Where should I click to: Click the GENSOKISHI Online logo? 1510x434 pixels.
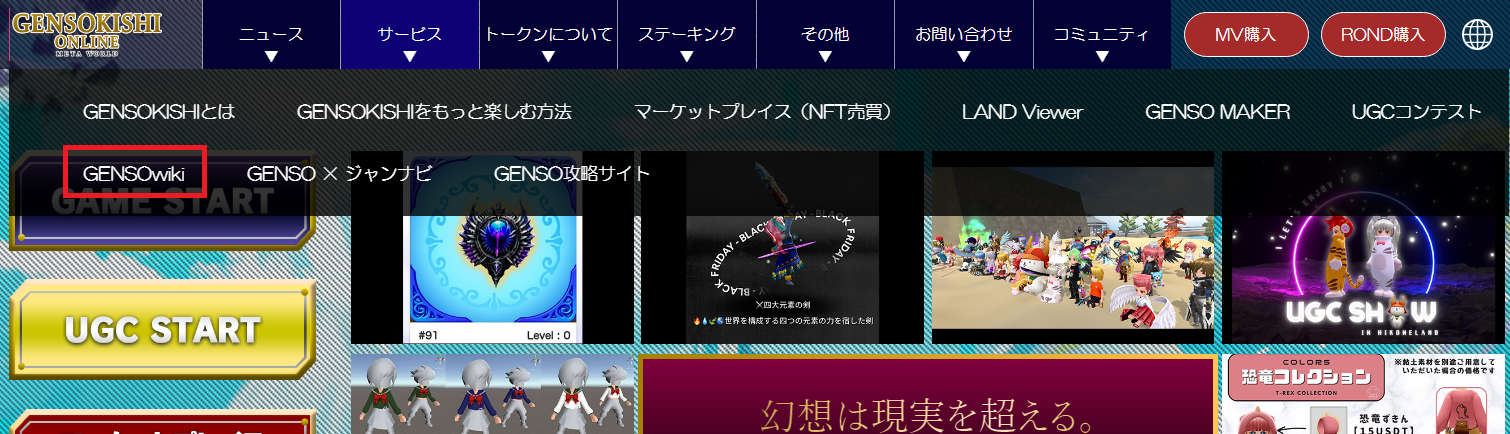(x=86, y=35)
